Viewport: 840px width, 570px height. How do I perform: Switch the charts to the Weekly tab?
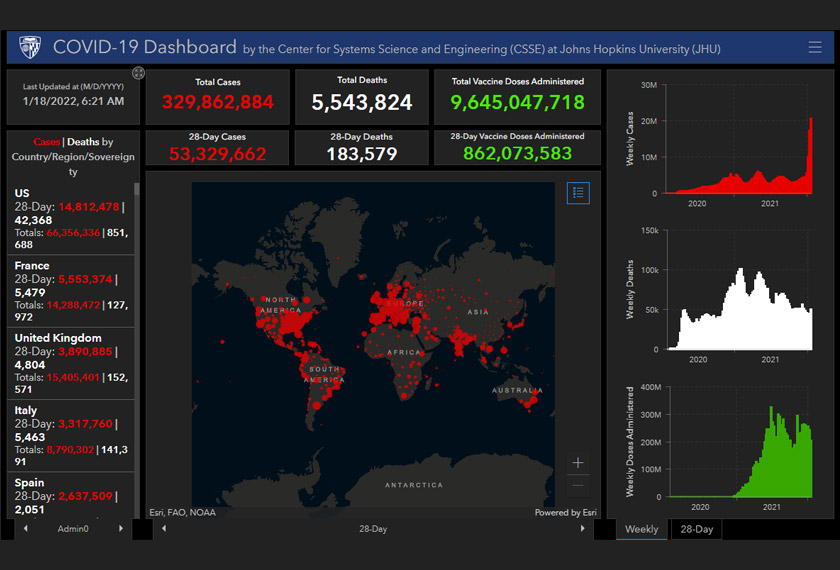pos(642,529)
